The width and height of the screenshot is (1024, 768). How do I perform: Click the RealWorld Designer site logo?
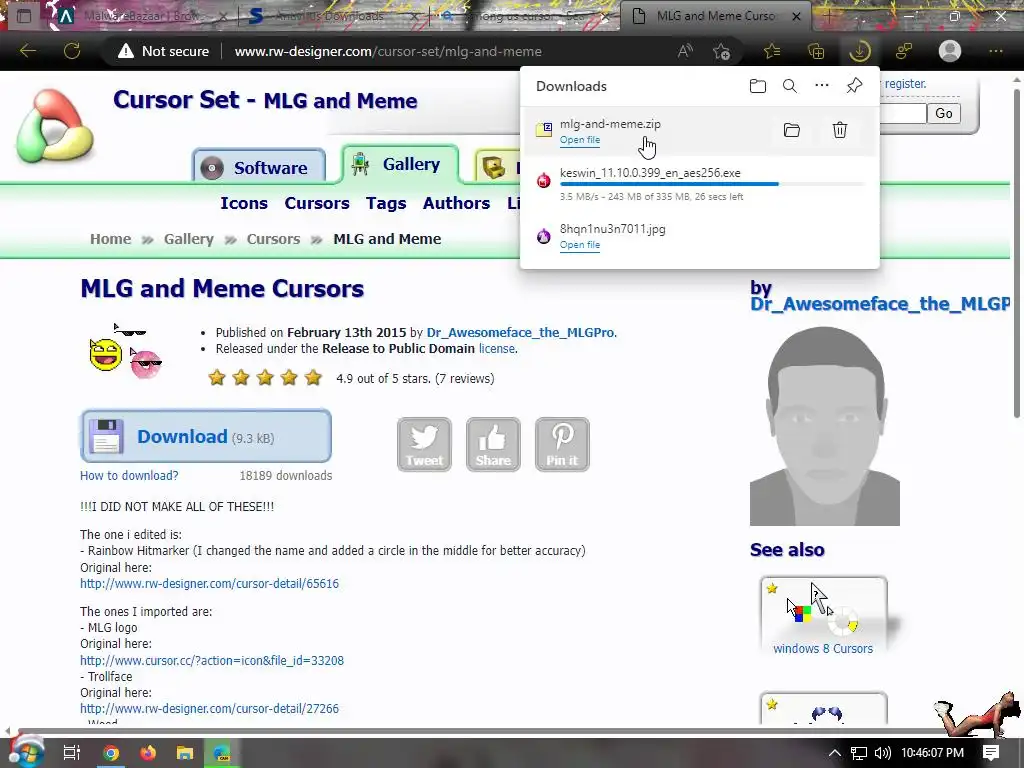[55, 126]
